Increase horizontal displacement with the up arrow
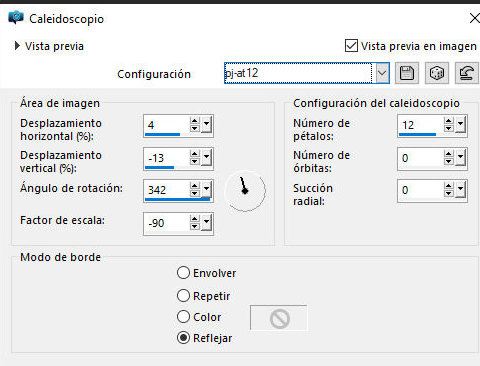The image size is (480, 366). coord(195,121)
